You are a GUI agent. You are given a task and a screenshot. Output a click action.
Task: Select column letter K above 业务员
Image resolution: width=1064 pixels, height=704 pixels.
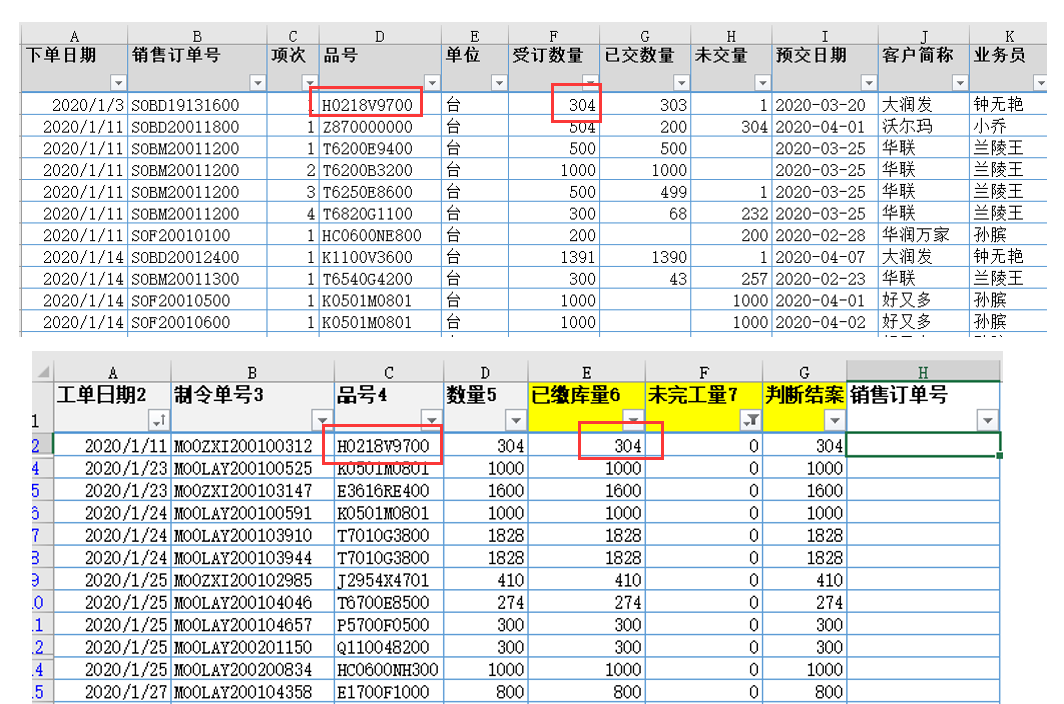[x=1010, y=37]
